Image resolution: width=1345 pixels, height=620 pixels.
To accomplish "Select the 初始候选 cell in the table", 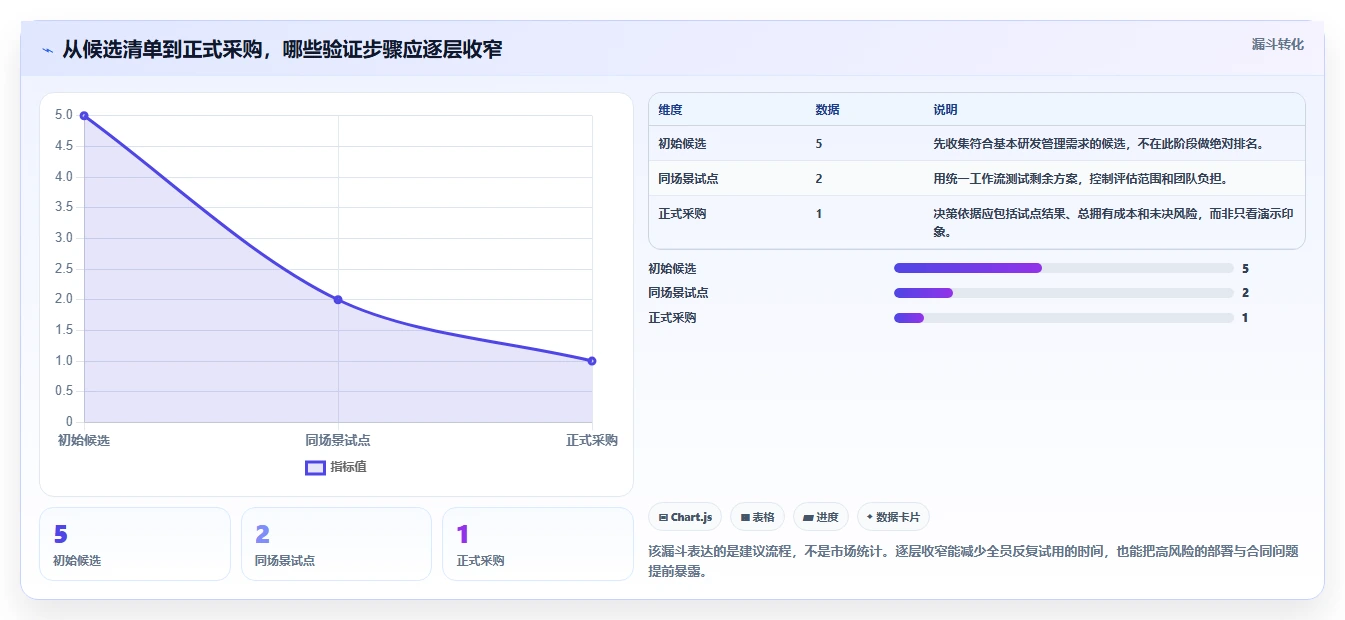I will [x=682, y=144].
